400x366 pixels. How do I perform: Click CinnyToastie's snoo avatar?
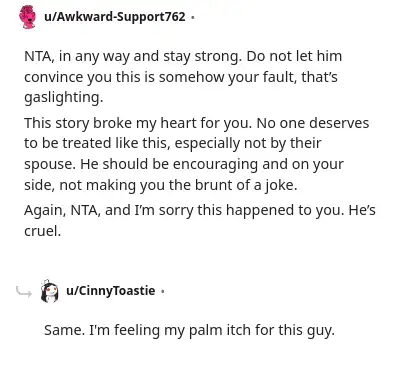(x=50, y=291)
